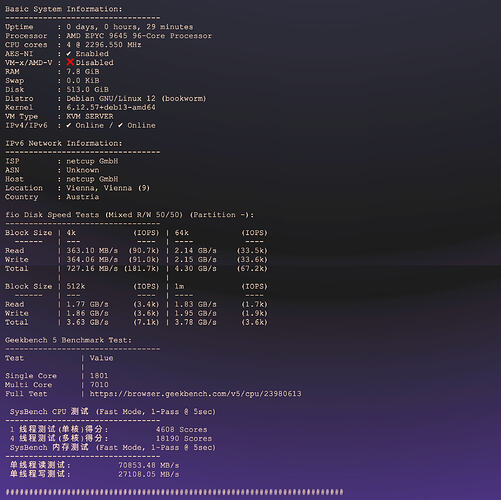Click the SysBench single-thread '4608 Scores'
Screen dimensions: 501x500
point(181,430)
